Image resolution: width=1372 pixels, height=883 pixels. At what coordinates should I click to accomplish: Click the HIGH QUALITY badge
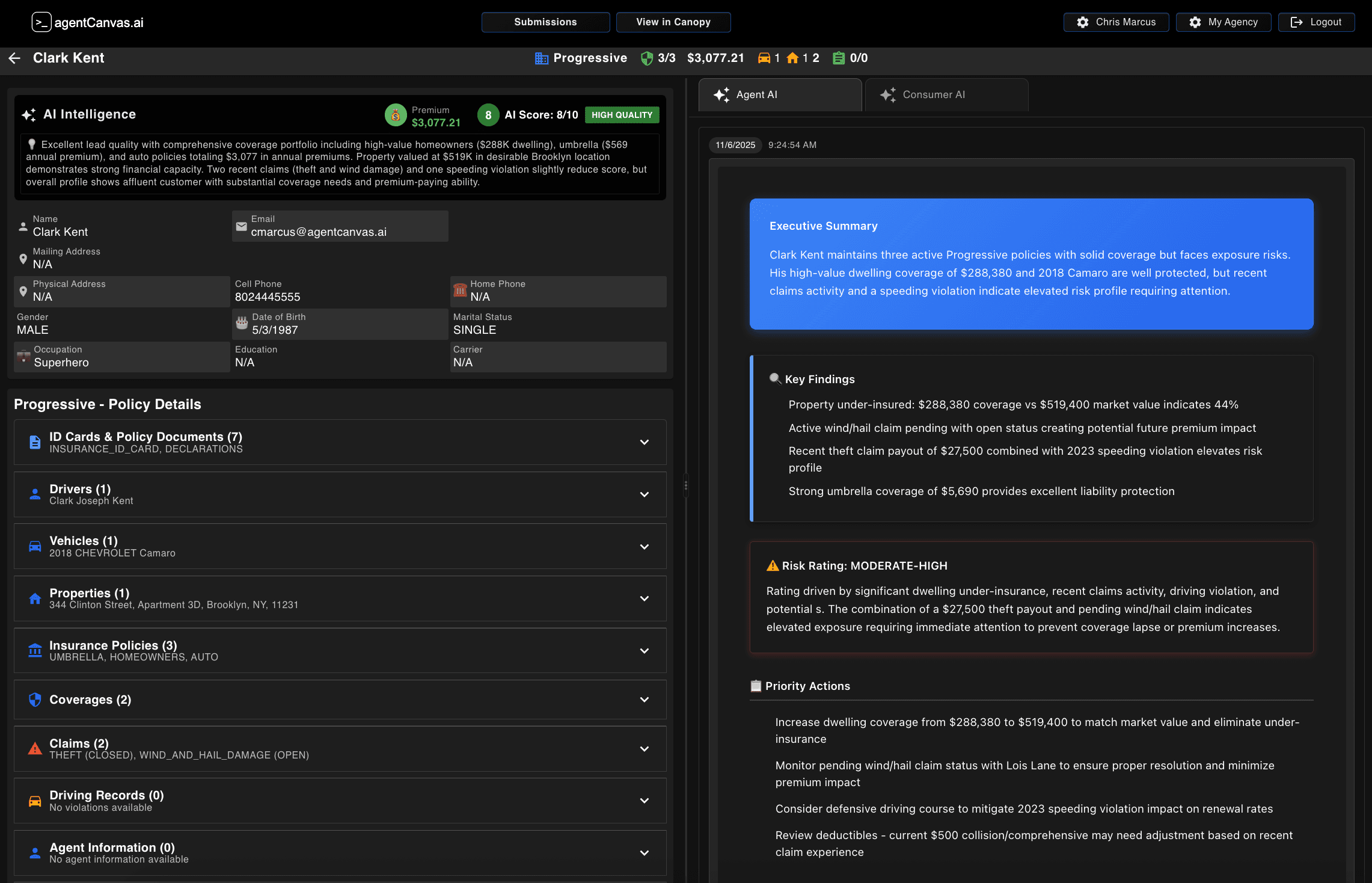pyautogui.click(x=622, y=115)
